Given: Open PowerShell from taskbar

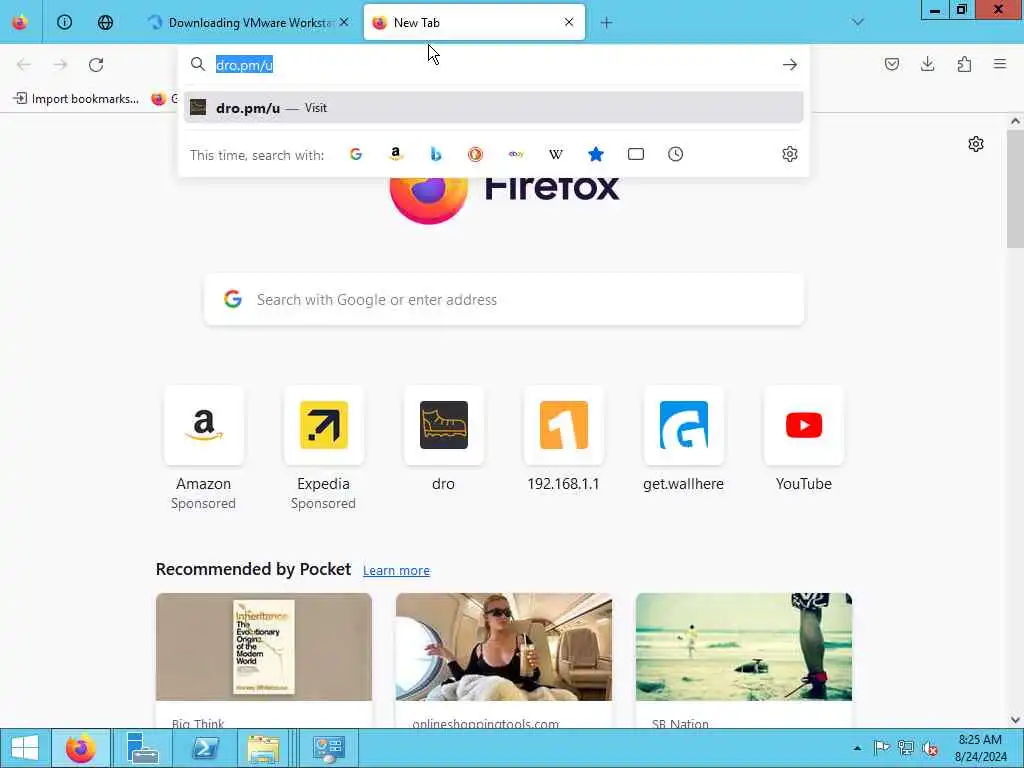Looking at the screenshot, I should [x=205, y=748].
